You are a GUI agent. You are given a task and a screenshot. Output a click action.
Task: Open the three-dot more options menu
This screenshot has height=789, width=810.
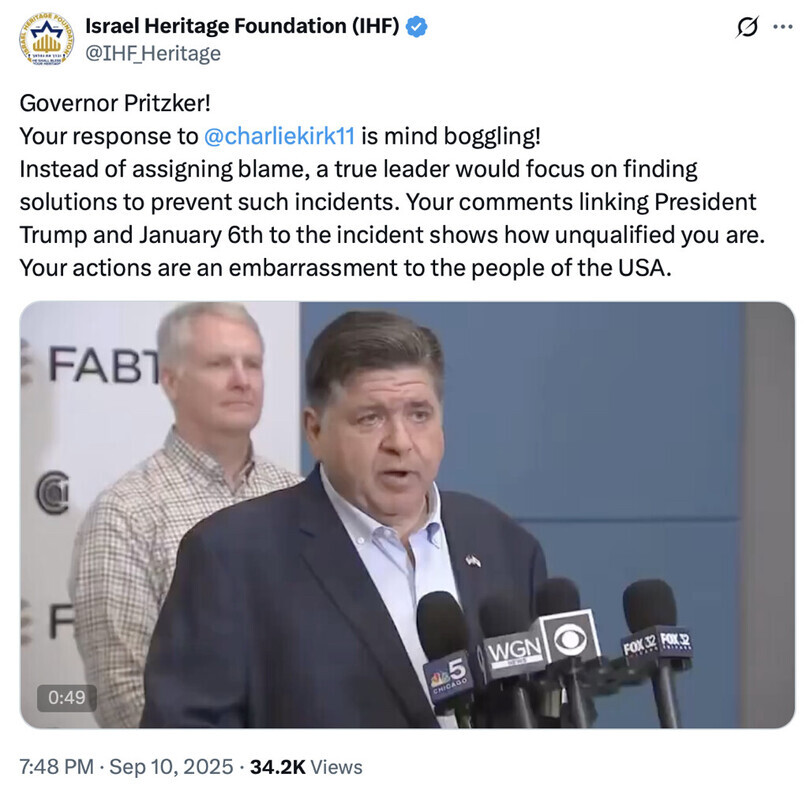pyautogui.click(x=781, y=28)
